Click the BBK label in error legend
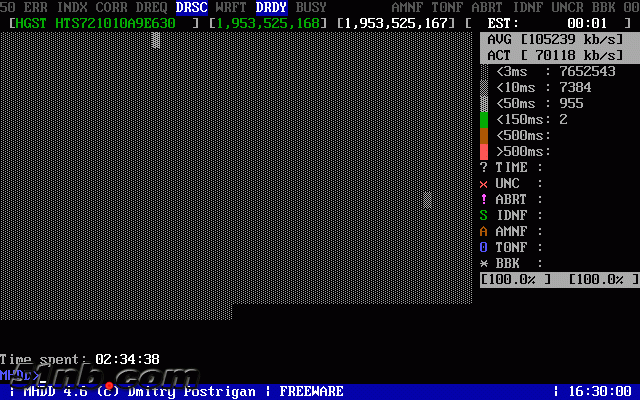 coord(507,263)
